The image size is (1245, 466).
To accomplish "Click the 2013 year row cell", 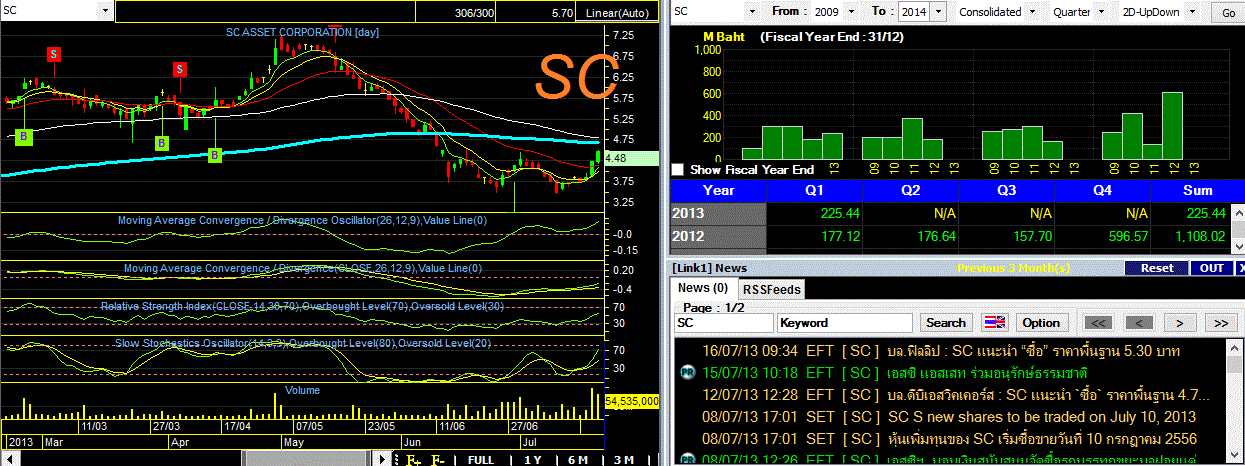I will (x=718, y=213).
